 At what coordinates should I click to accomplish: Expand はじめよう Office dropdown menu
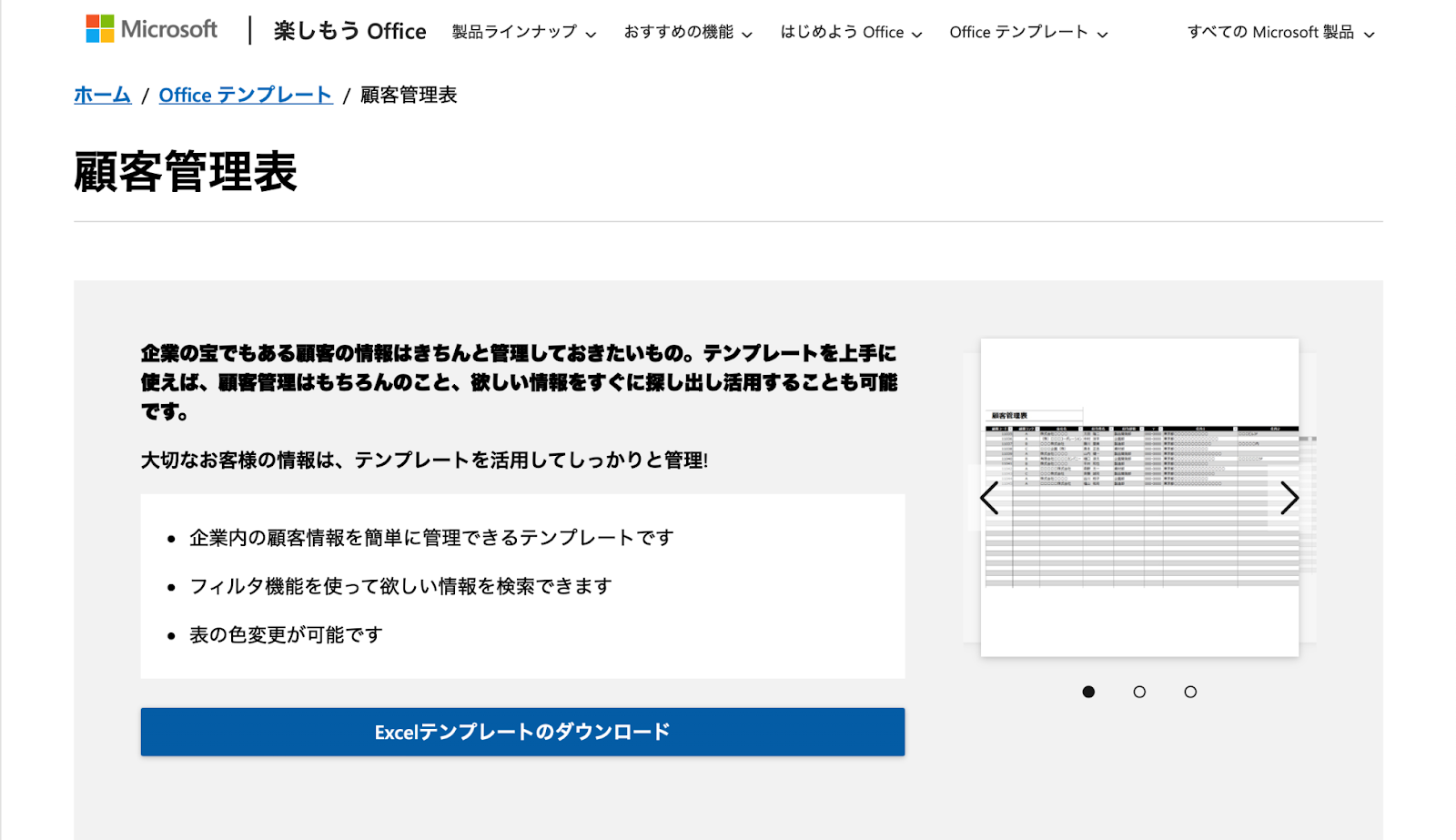[851, 33]
